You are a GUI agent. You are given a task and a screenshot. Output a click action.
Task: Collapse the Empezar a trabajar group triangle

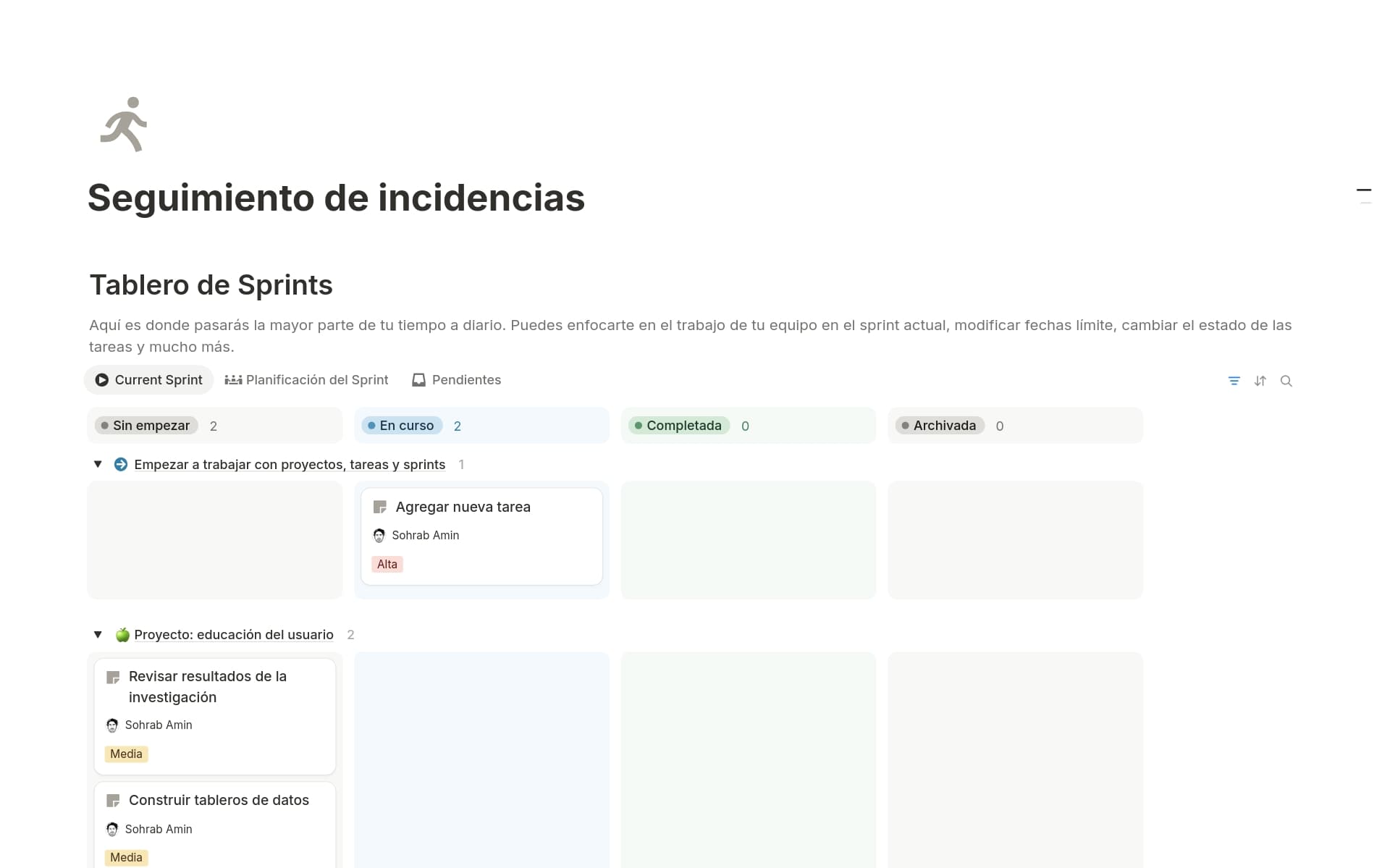point(98,464)
